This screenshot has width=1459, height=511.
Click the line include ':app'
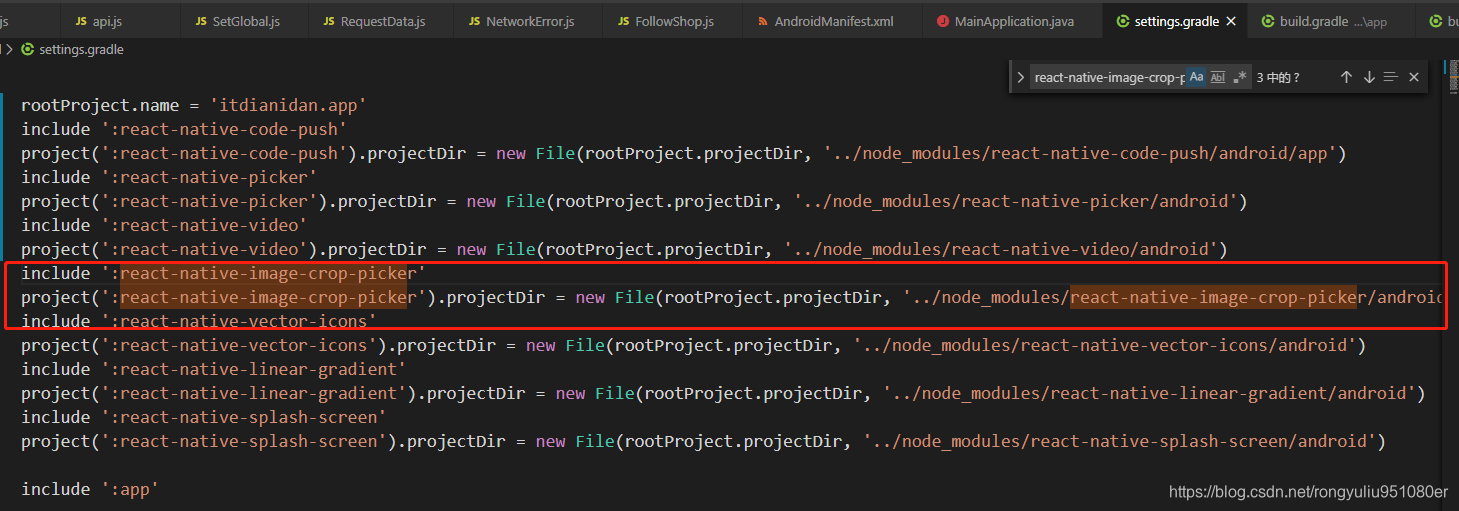pyautogui.click(x=90, y=489)
